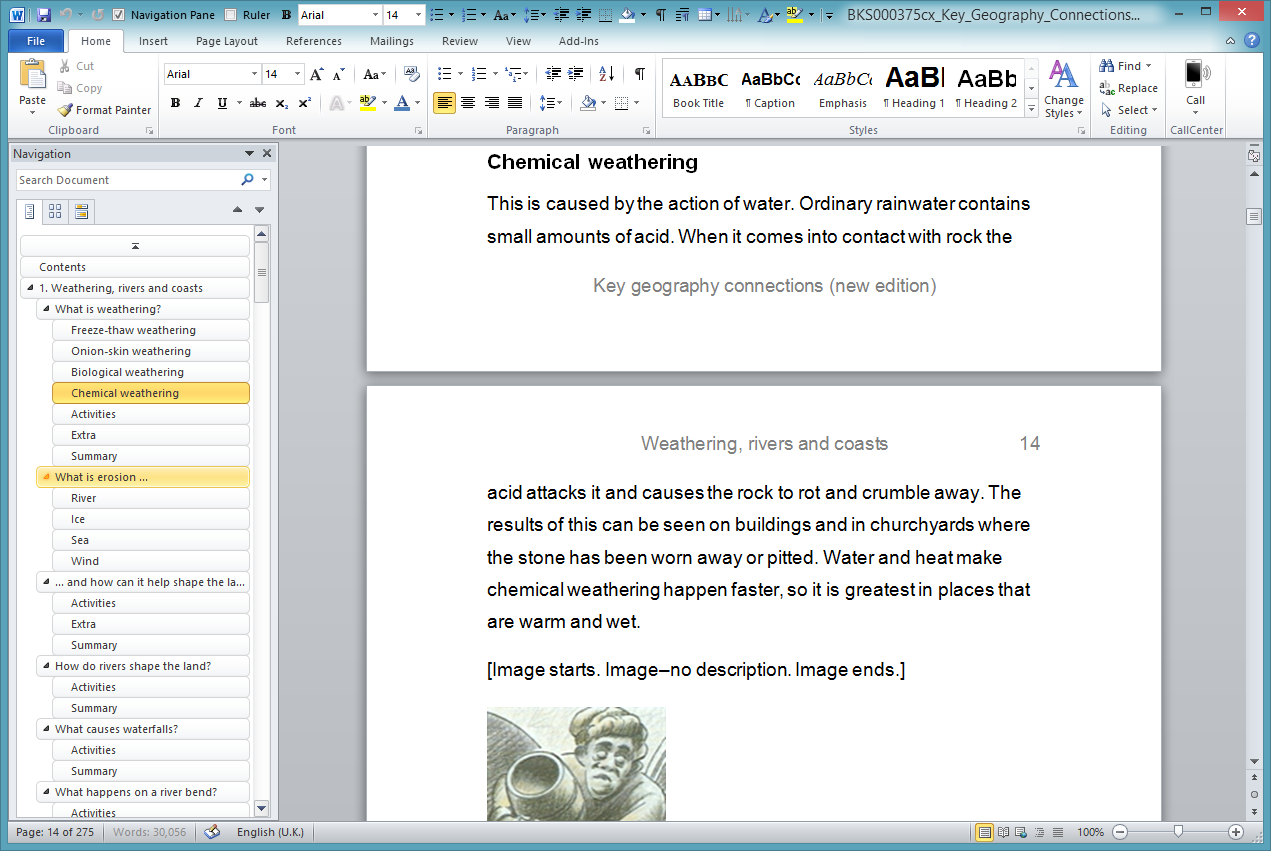1271x851 pixels.
Task: Uncheck the Navigation Pane checkbox
Action: 119,15
